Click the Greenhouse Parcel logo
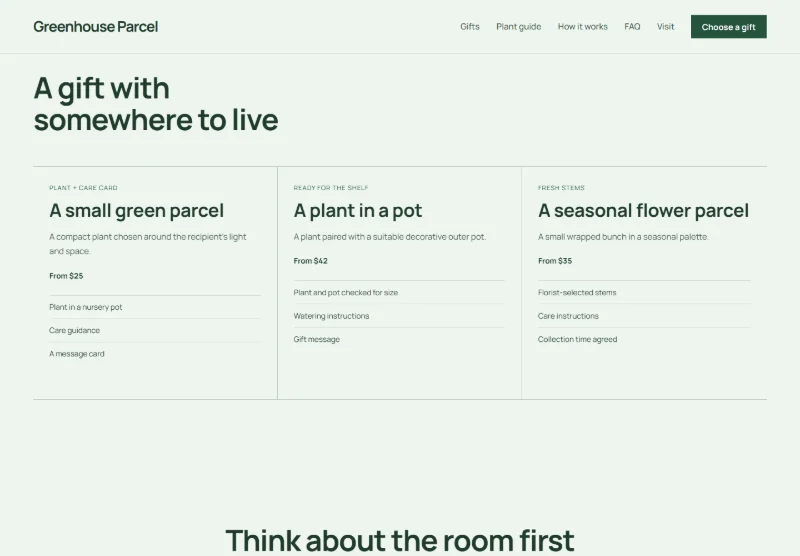Screen dimensions: 800x556 coord(95,27)
